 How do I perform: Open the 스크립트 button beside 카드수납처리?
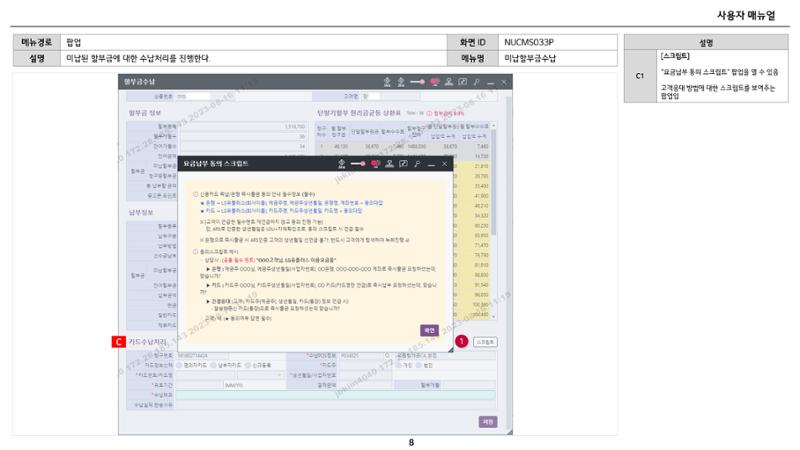click(x=485, y=342)
